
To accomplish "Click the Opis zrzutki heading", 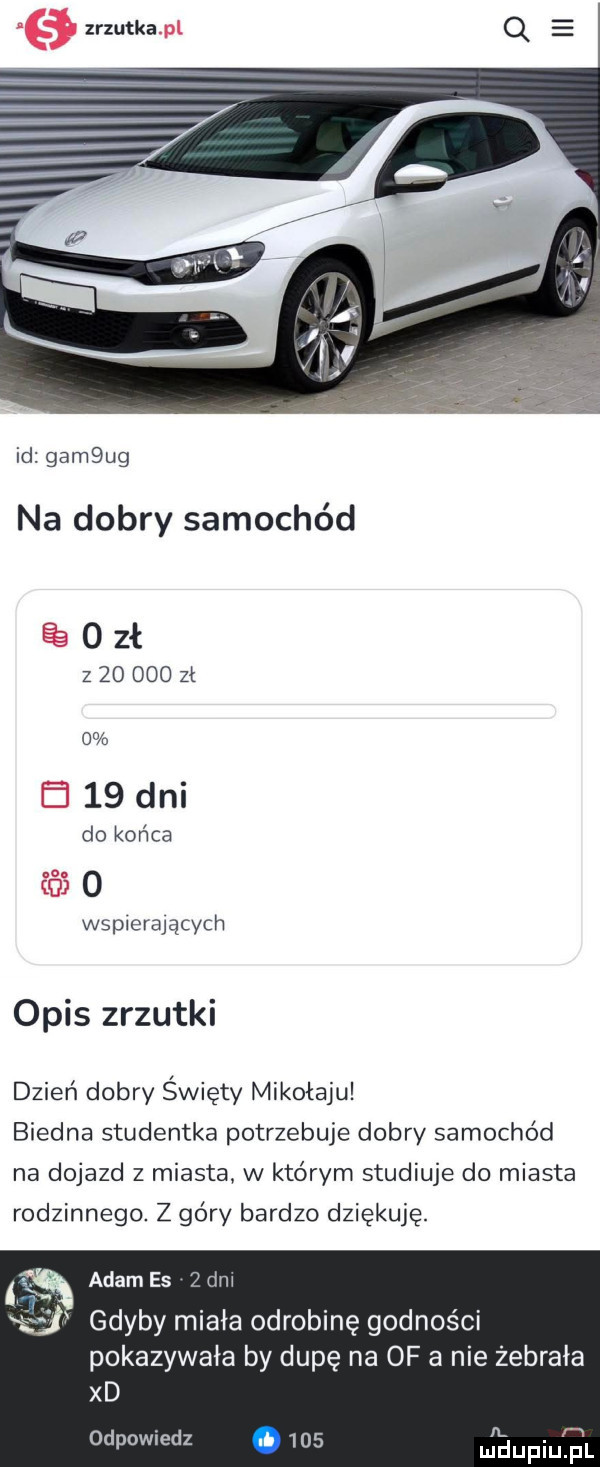I will tap(115, 1013).
